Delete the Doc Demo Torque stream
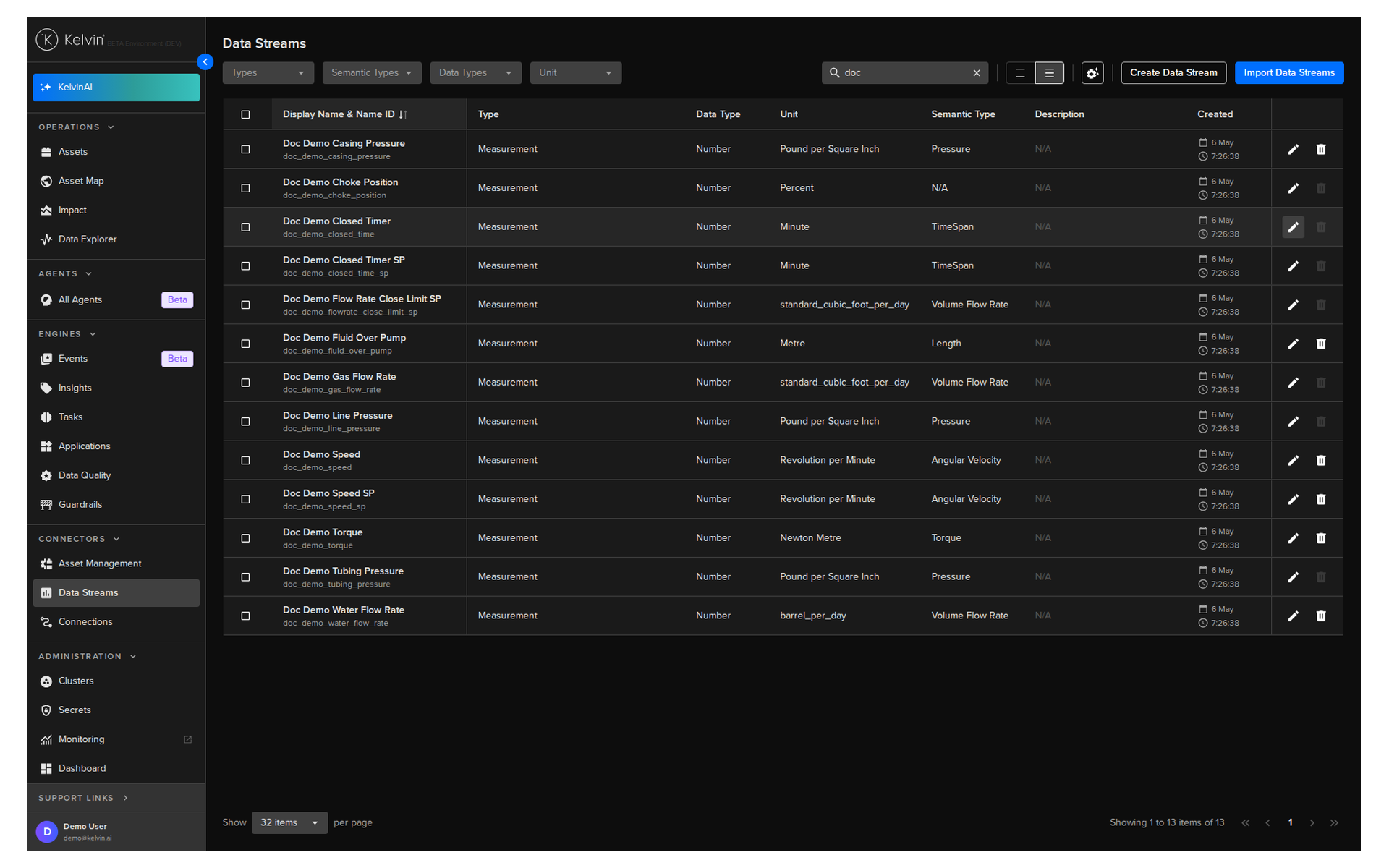Viewport: 1389px width, 868px height. 1321,538
